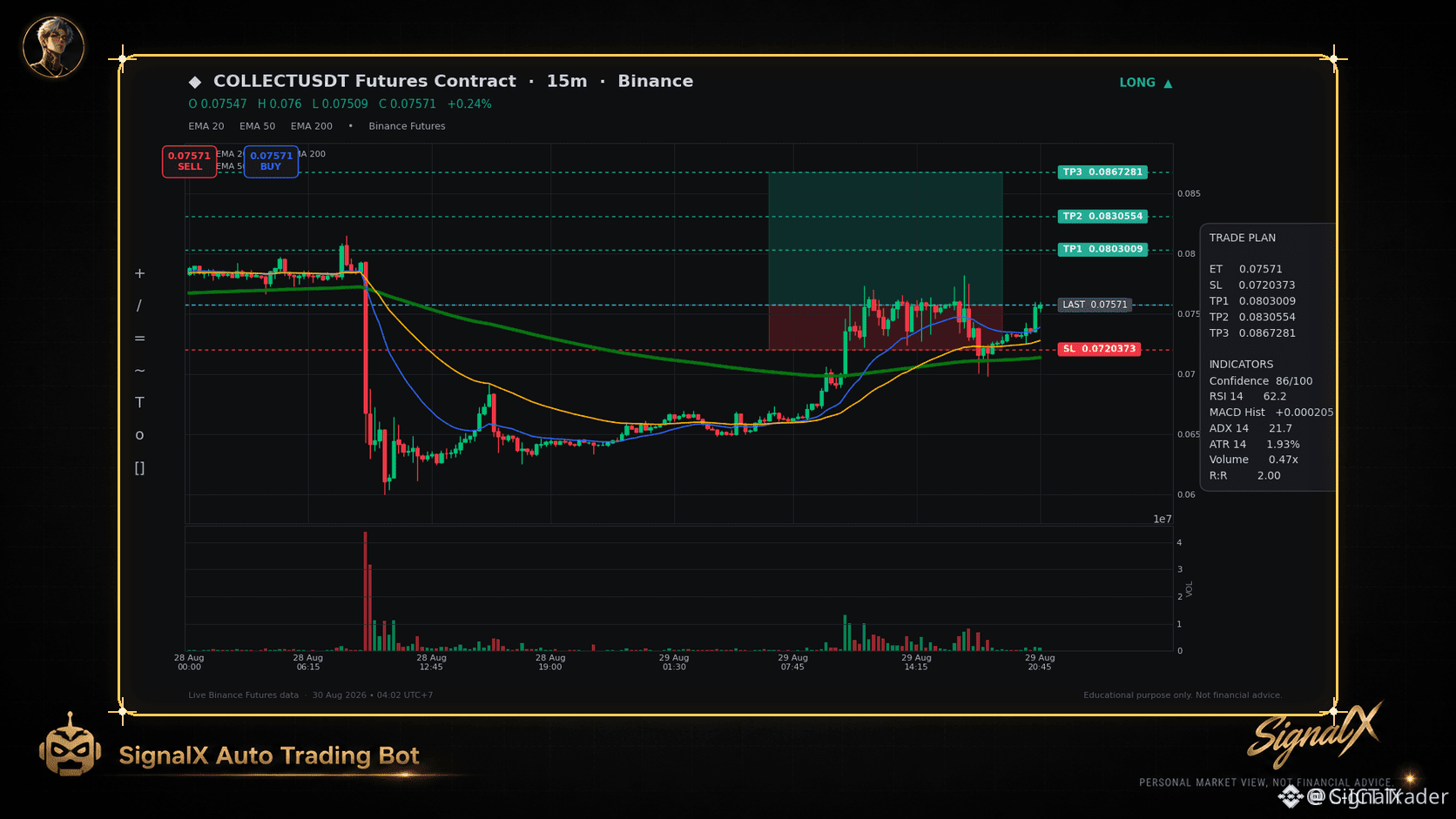
Task: Click the MACD Hist +0.000205 row
Action: pyautogui.click(x=1271, y=413)
